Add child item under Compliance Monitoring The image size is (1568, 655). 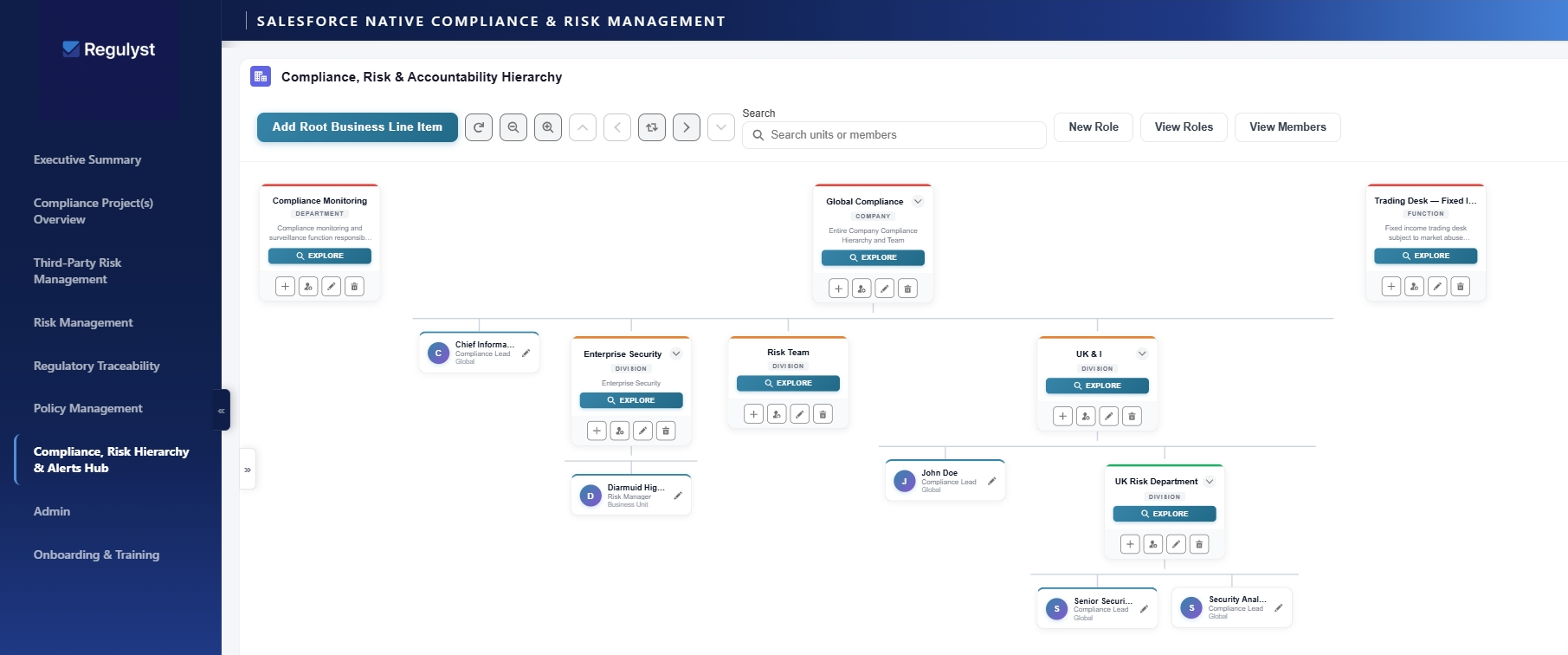coord(285,287)
